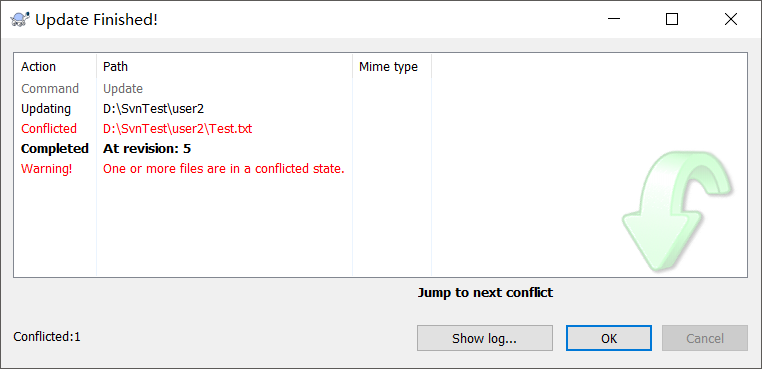Click Jump to next conflict link
The image size is (762, 369).
(485, 293)
